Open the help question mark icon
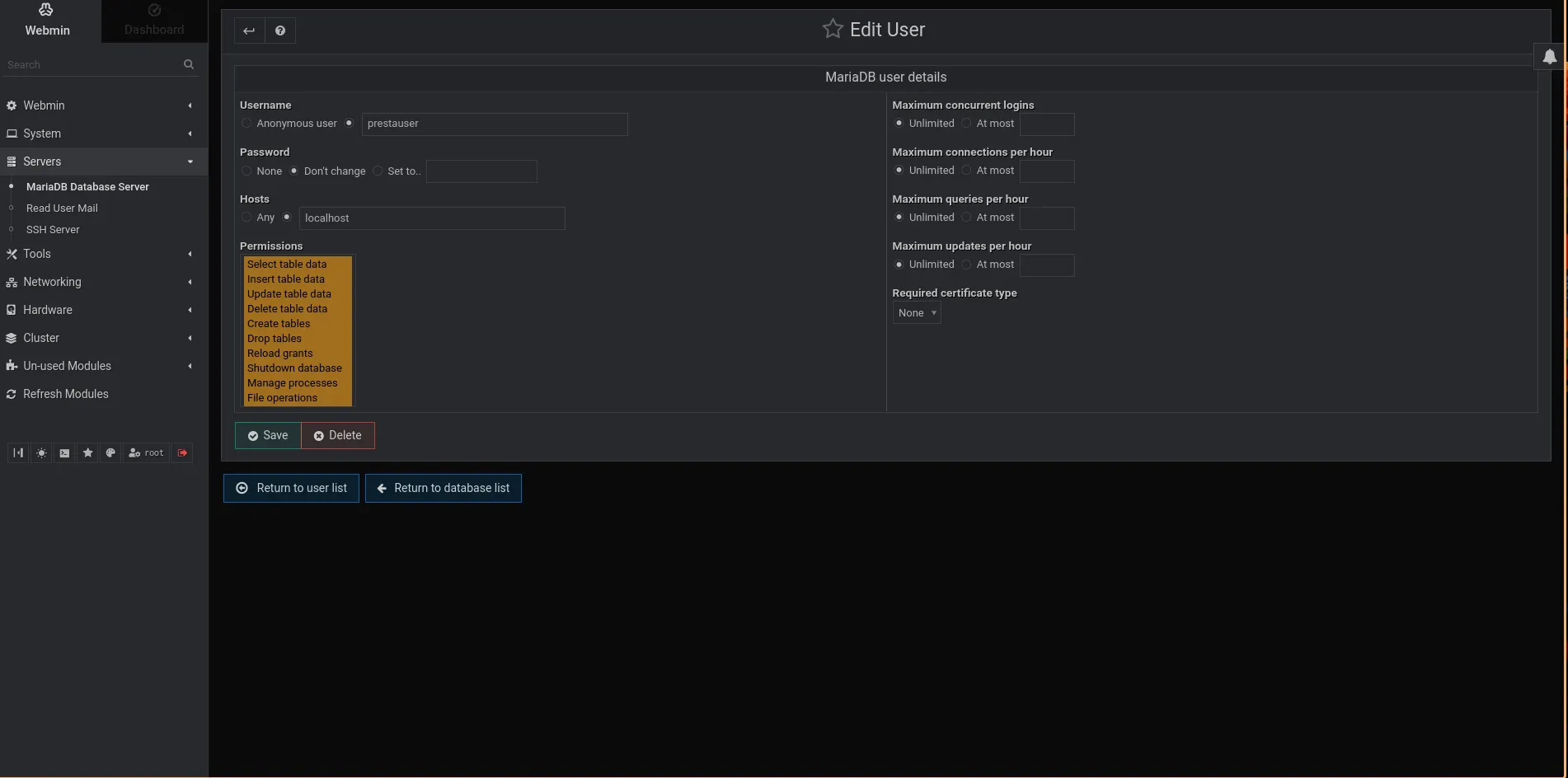Viewport: 1568px width, 778px height. pos(280,31)
